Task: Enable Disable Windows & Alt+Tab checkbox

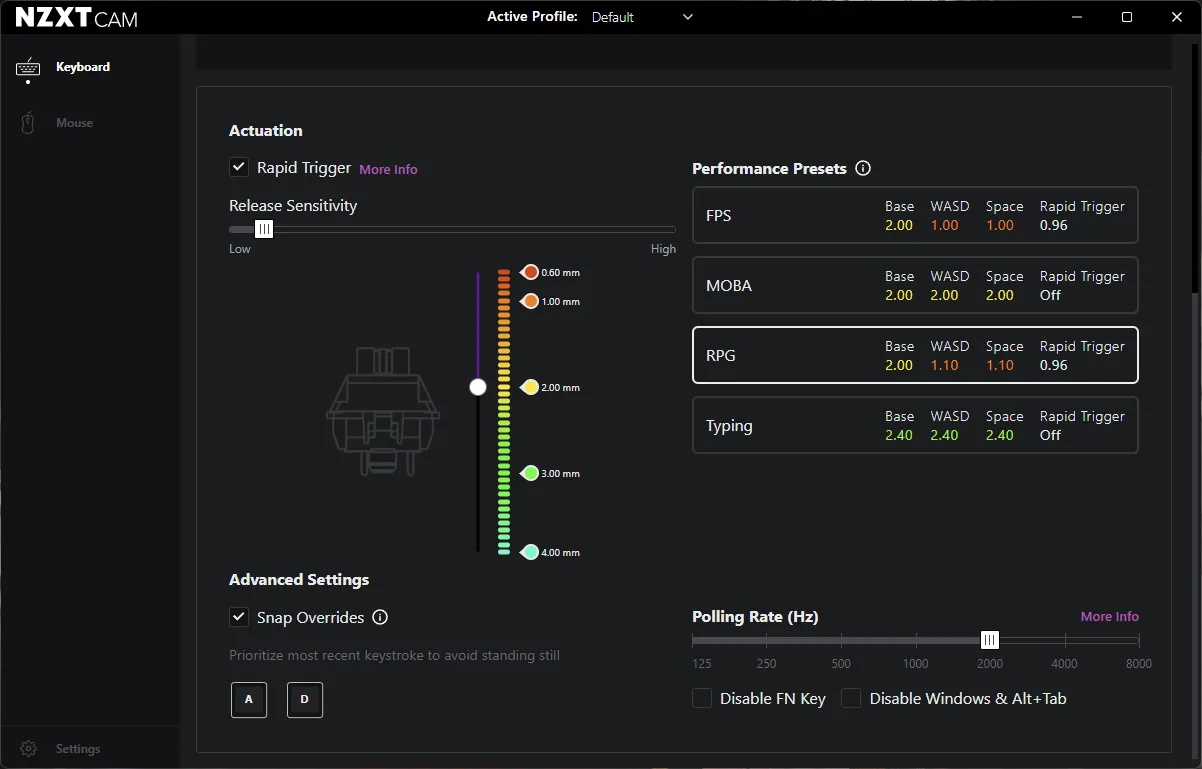Action: pyautogui.click(x=851, y=698)
